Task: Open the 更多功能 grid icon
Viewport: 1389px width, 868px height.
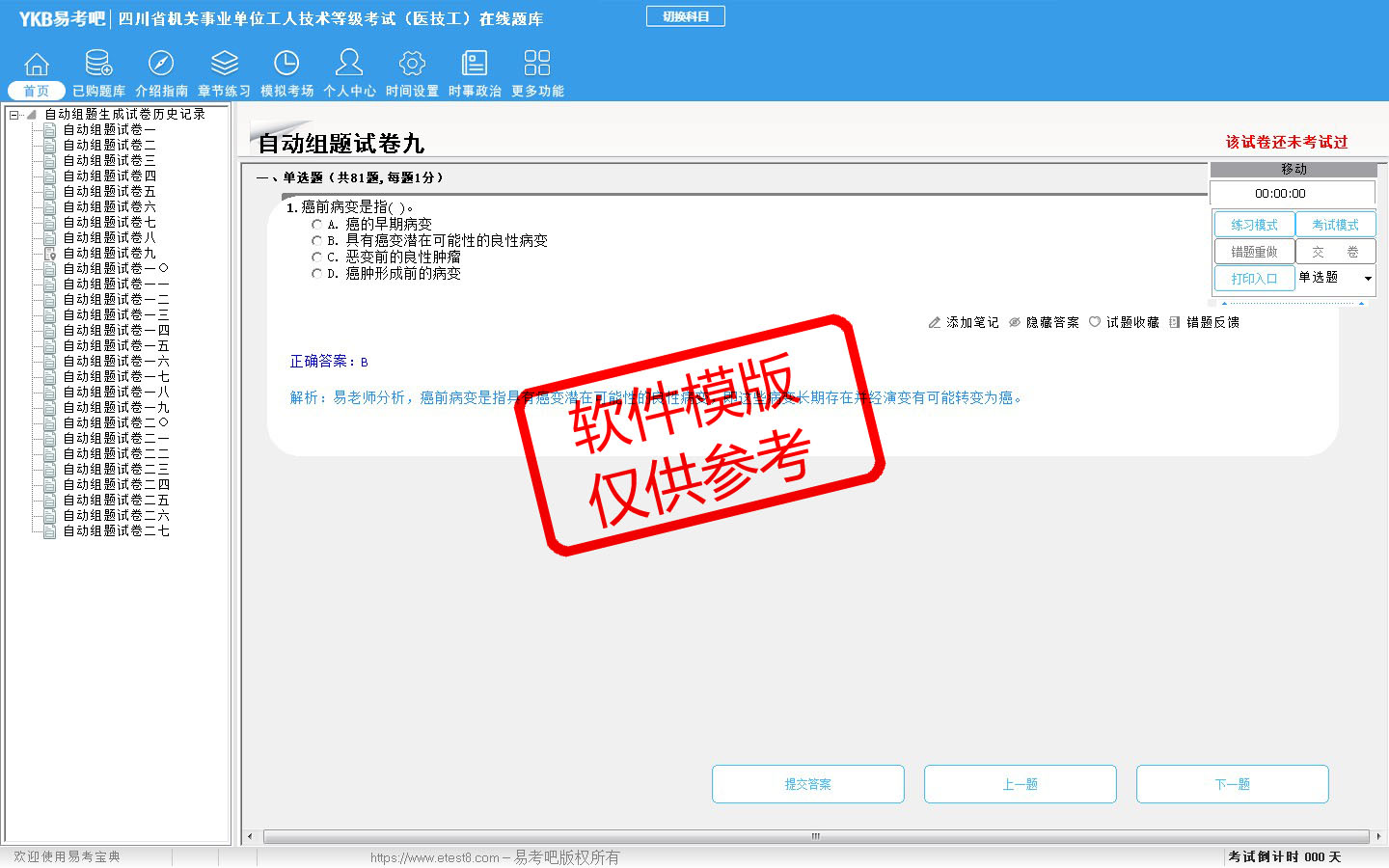Action: coord(537,64)
